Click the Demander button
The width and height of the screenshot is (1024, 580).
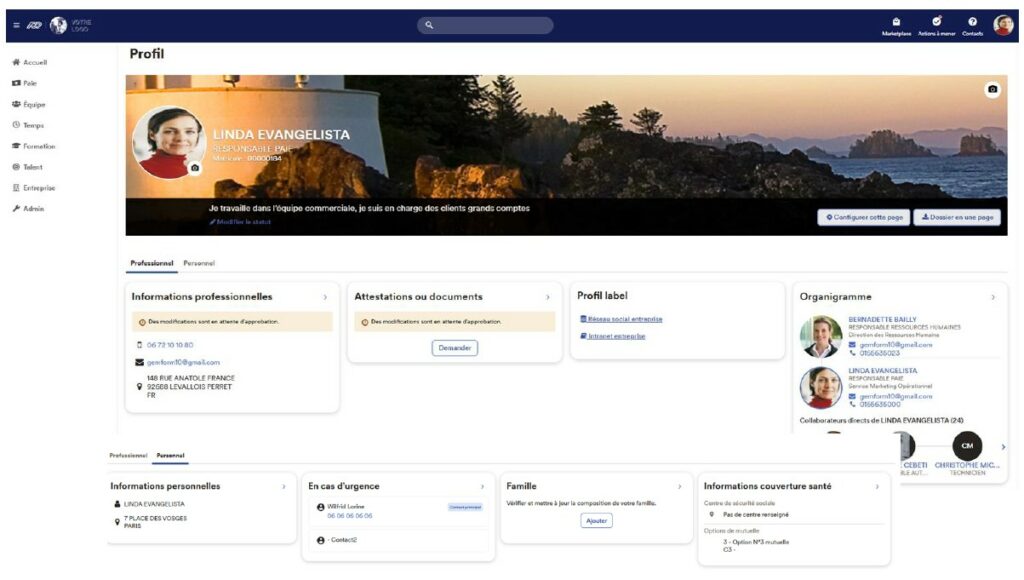pyautogui.click(x=455, y=348)
